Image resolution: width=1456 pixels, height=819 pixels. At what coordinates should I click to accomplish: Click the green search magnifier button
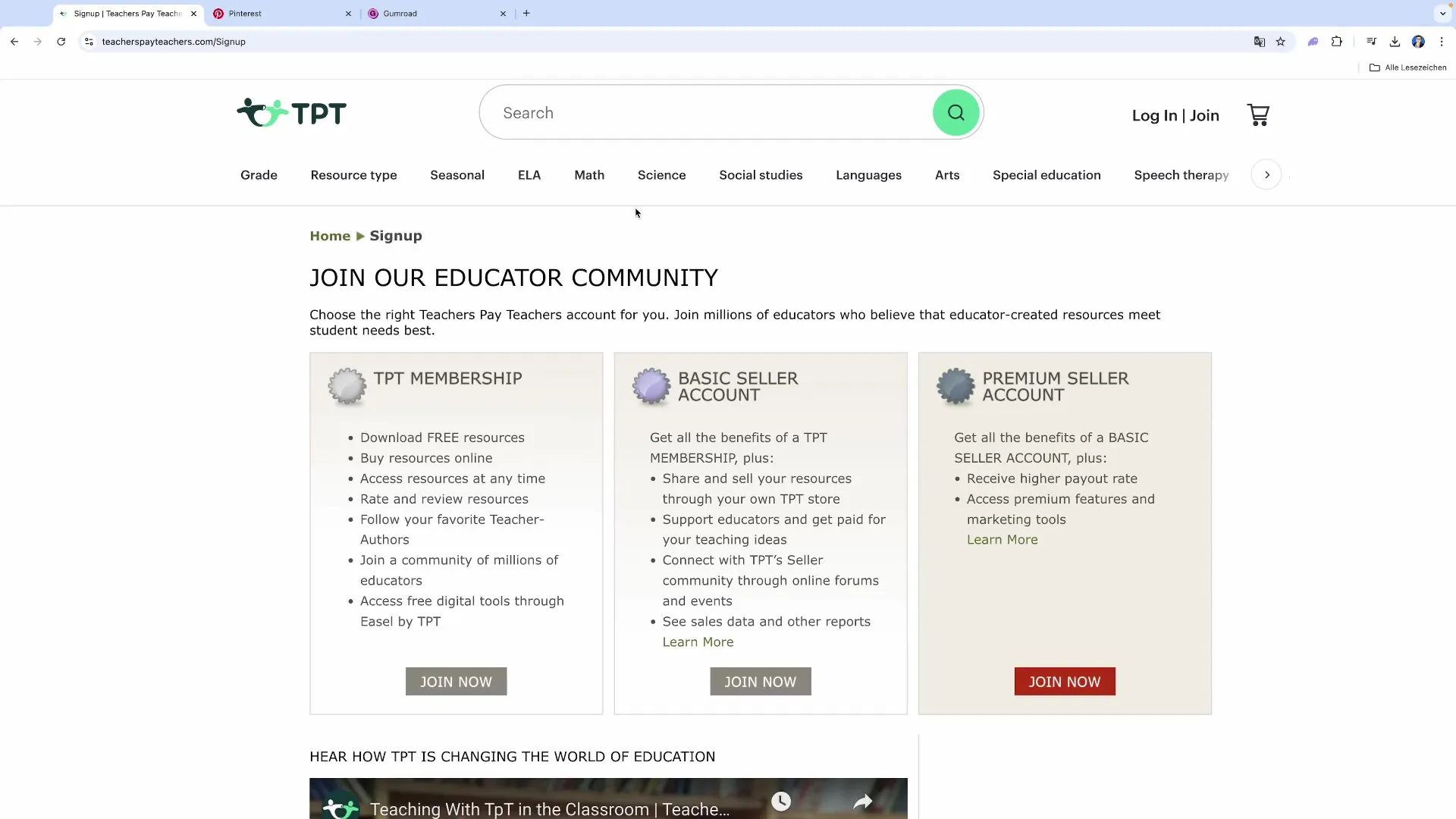click(955, 113)
